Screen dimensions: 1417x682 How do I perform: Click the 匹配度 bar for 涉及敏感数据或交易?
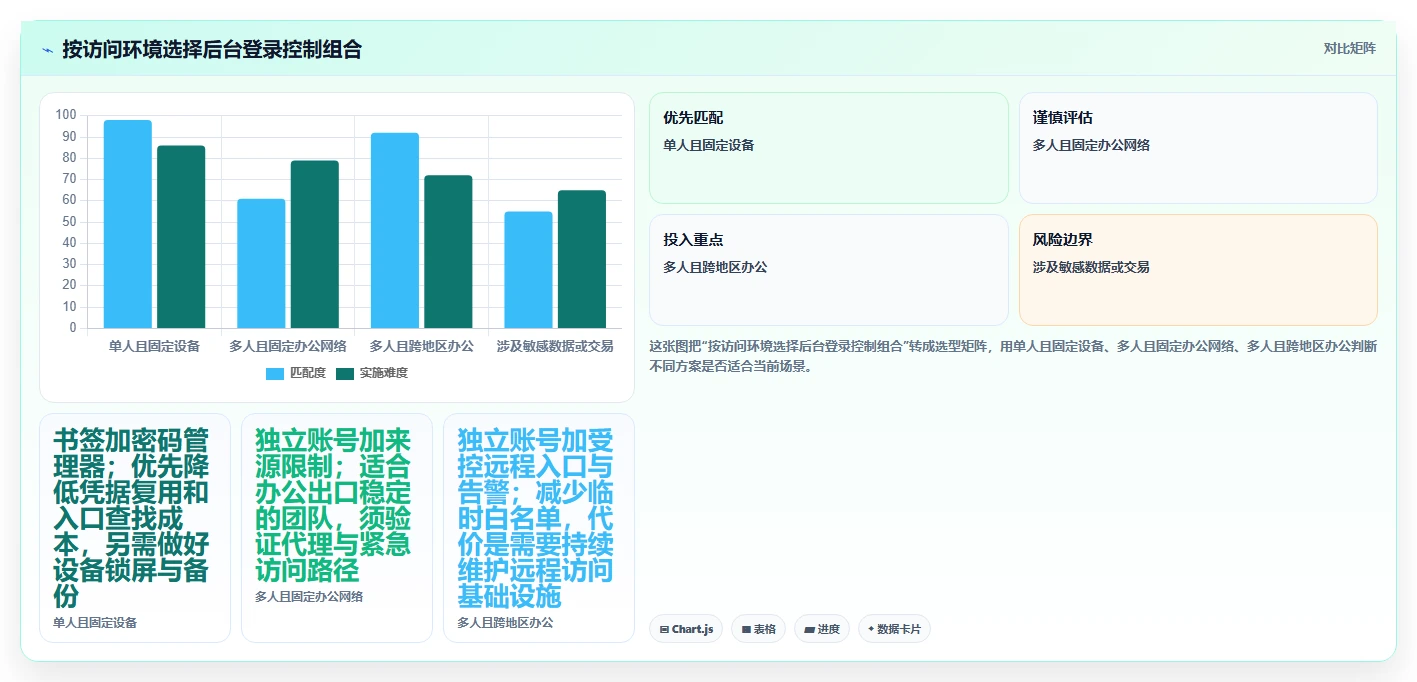tap(528, 270)
